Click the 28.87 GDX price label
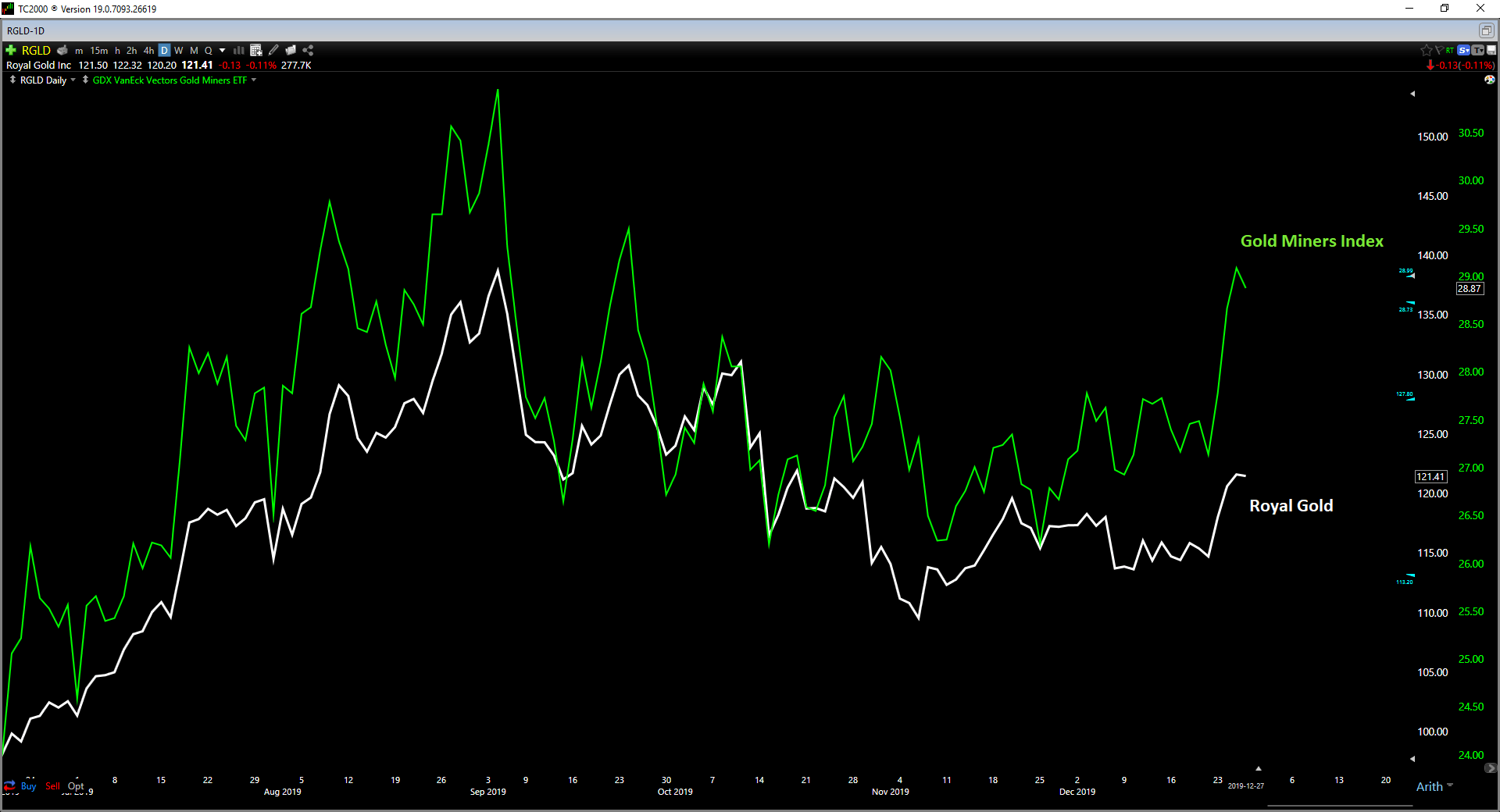This screenshot has height=812, width=1500. [x=1470, y=289]
